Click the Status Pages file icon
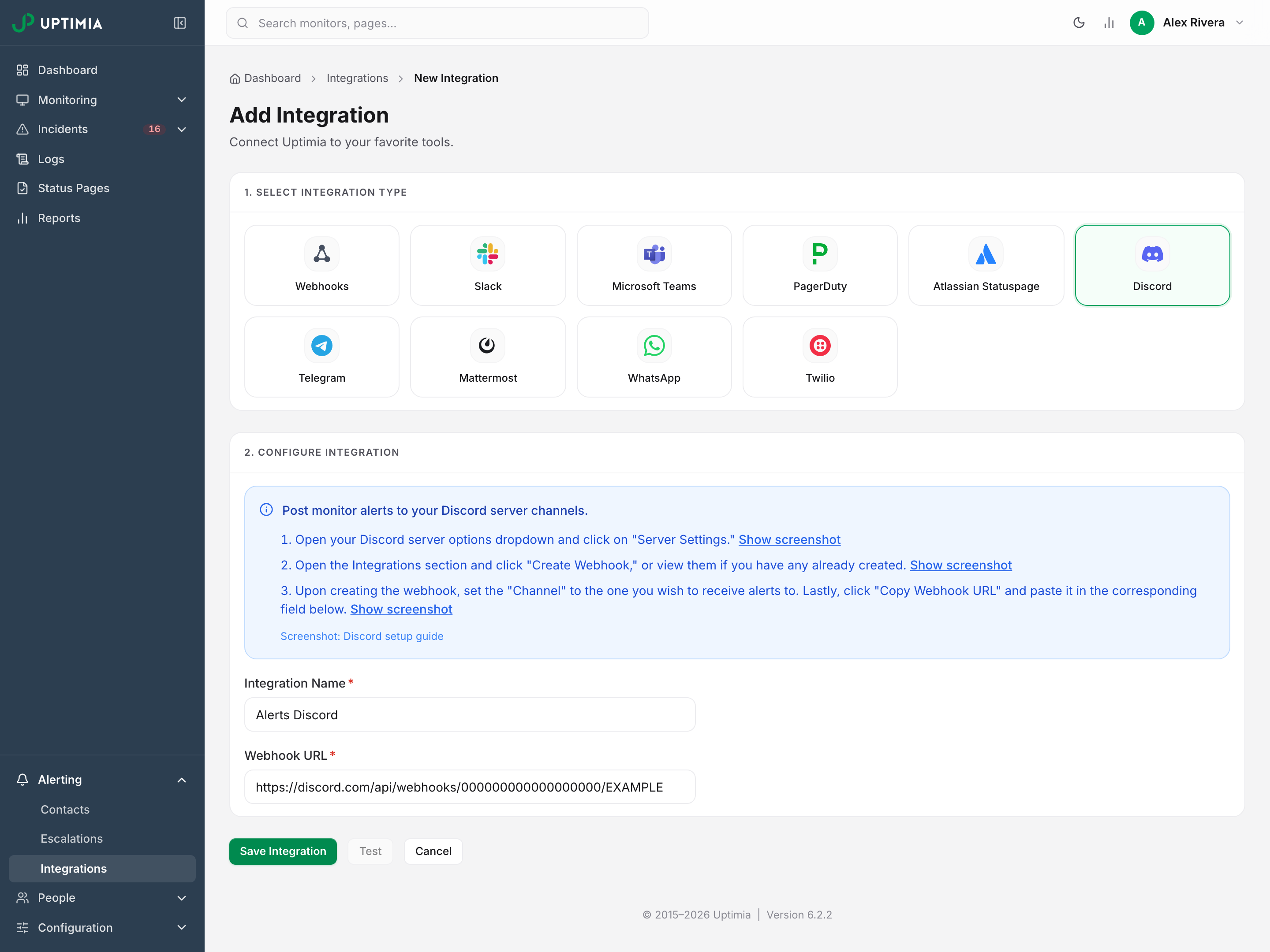This screenshot has width=1270, height=952. (x=22, y=188)
